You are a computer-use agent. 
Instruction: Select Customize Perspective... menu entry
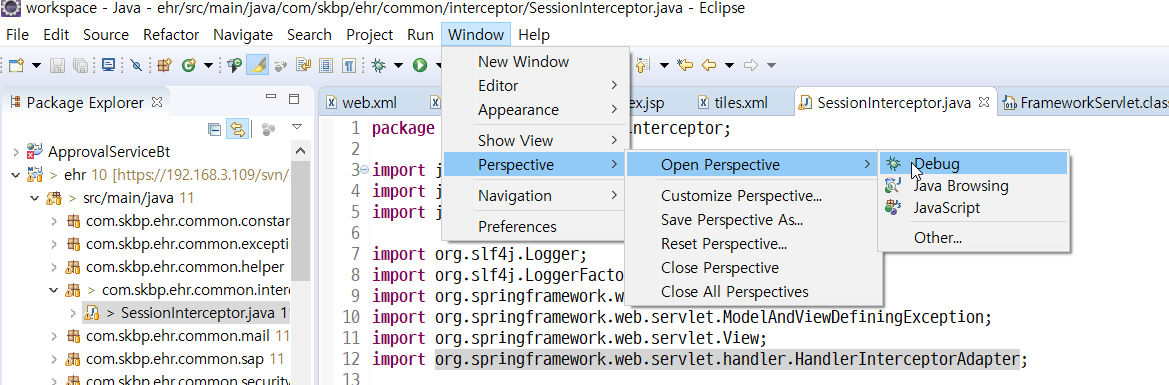click(x=753, y=196)
